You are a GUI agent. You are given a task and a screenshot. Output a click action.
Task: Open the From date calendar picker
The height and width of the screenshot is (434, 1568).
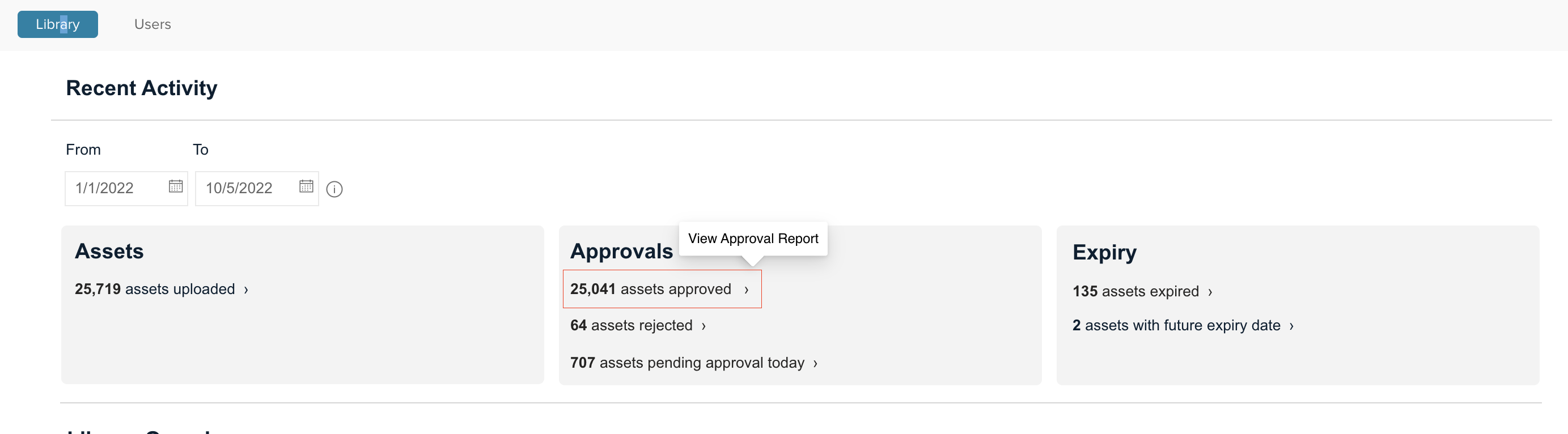point(175,186)
